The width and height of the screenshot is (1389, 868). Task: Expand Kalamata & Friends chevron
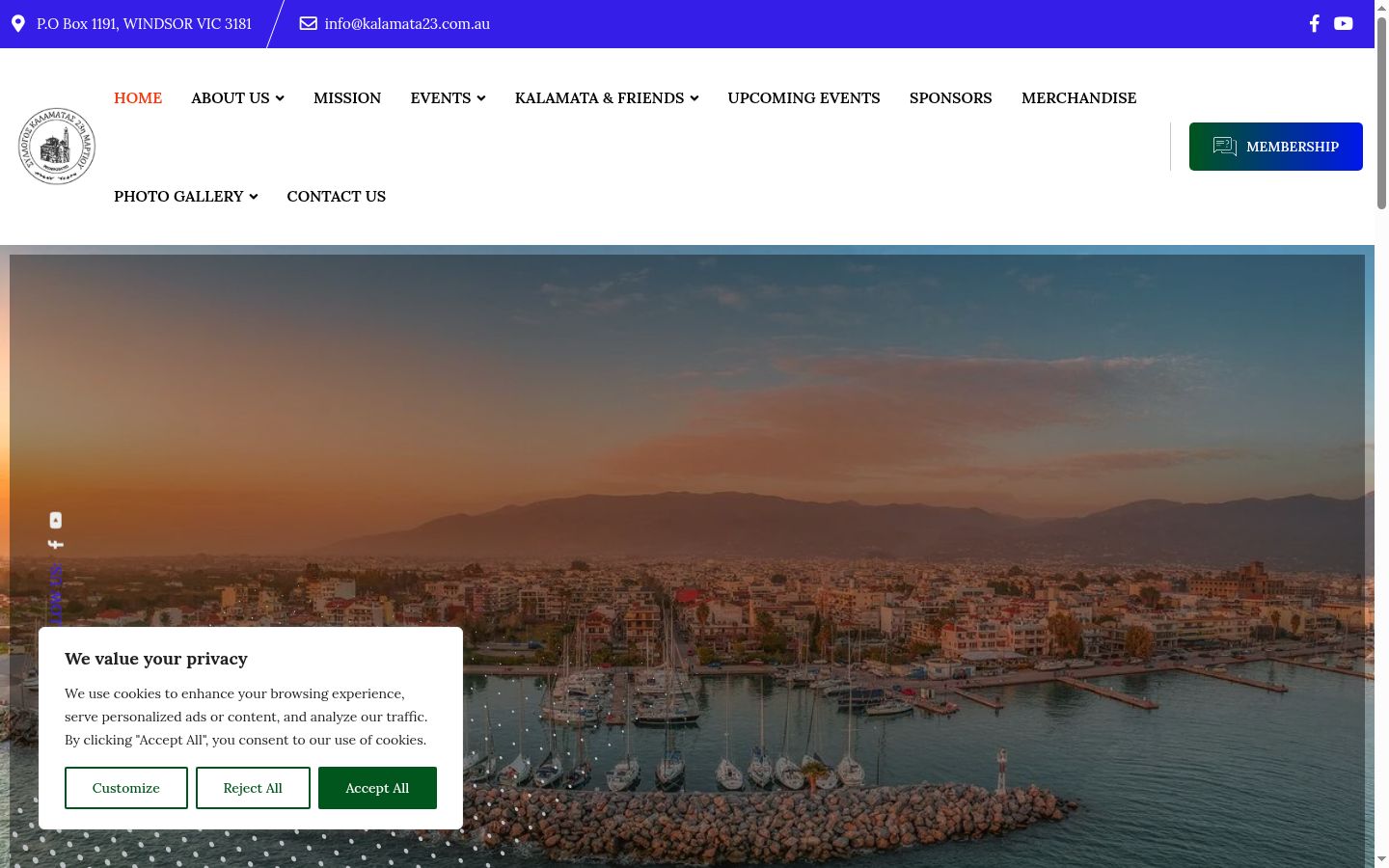coord(694,98)
